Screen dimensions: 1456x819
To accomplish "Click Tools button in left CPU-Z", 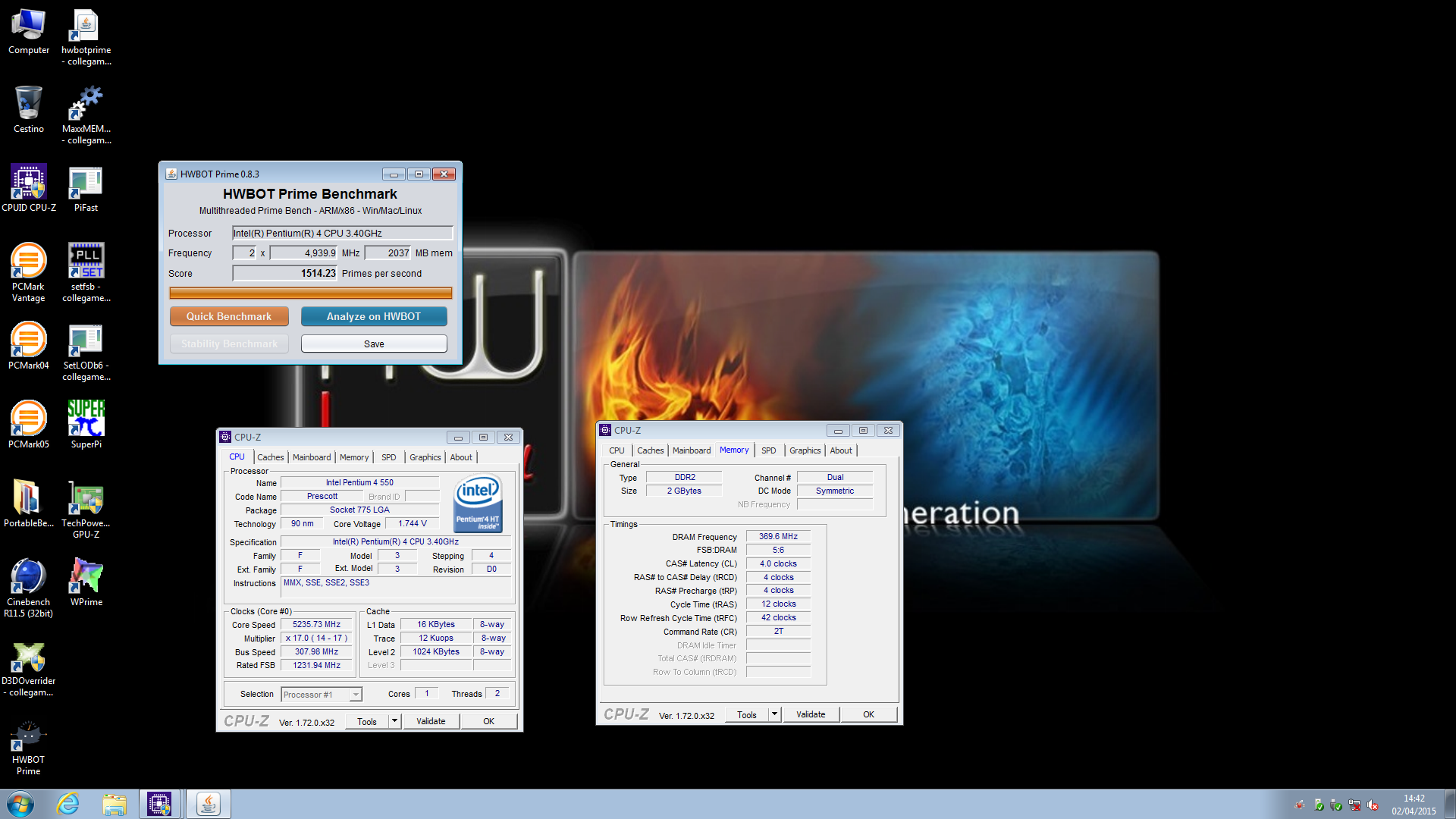I will click(368, 721).
